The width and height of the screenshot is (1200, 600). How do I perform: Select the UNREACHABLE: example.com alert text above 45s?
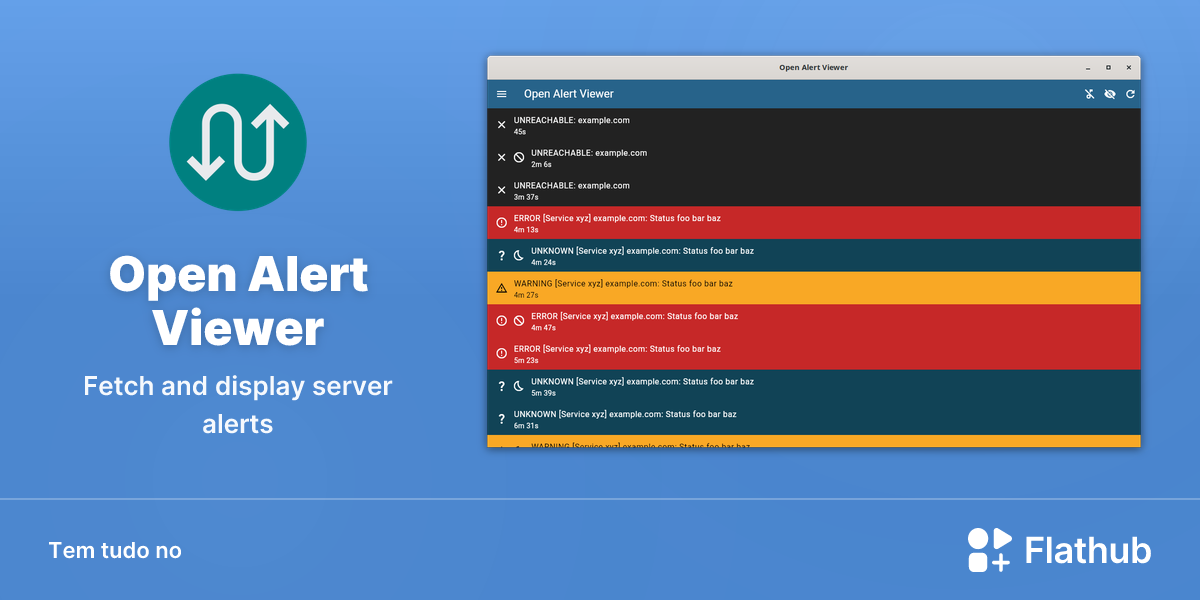(x=572, y=120)
